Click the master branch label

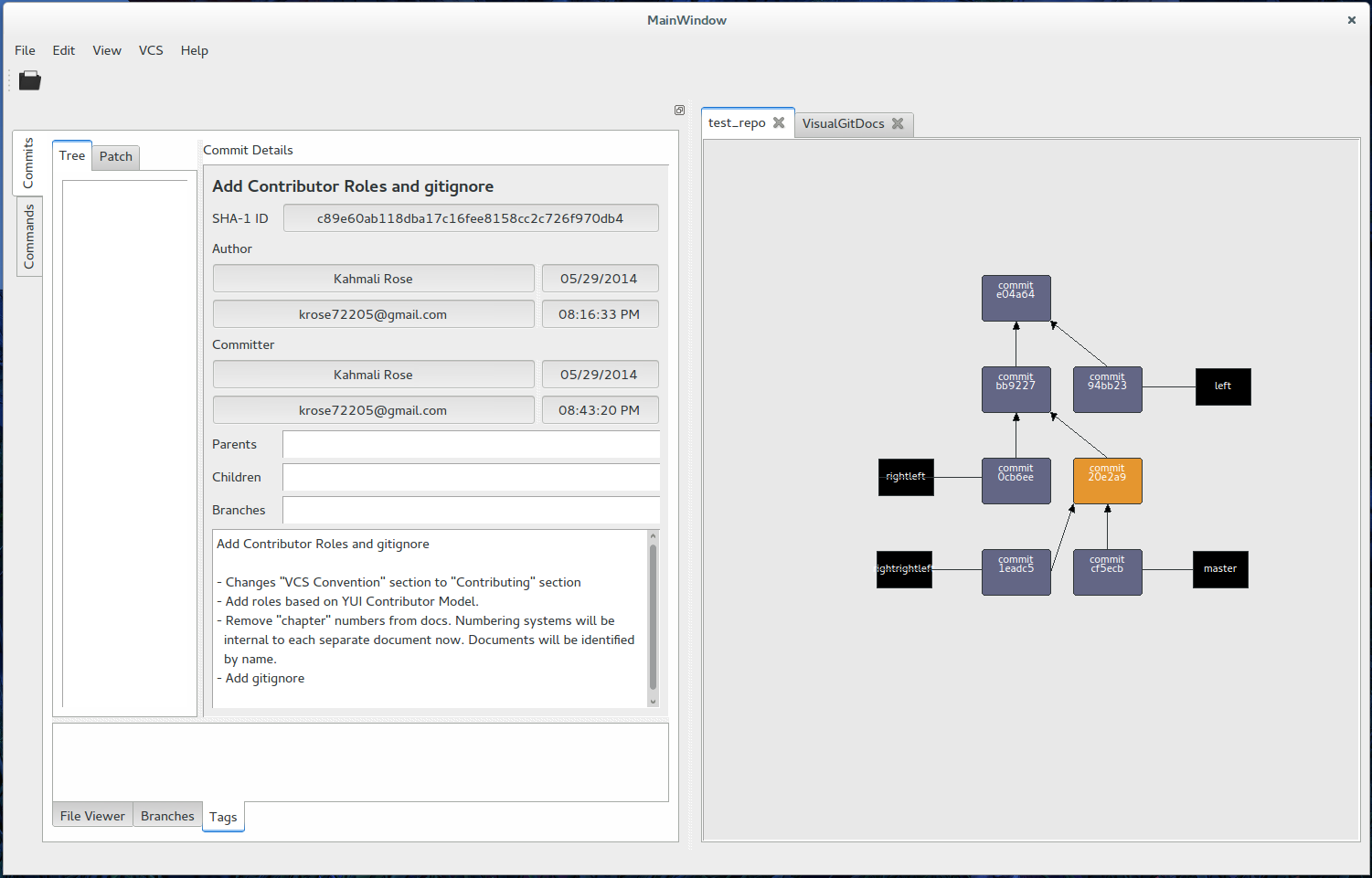click(1220, 569)
